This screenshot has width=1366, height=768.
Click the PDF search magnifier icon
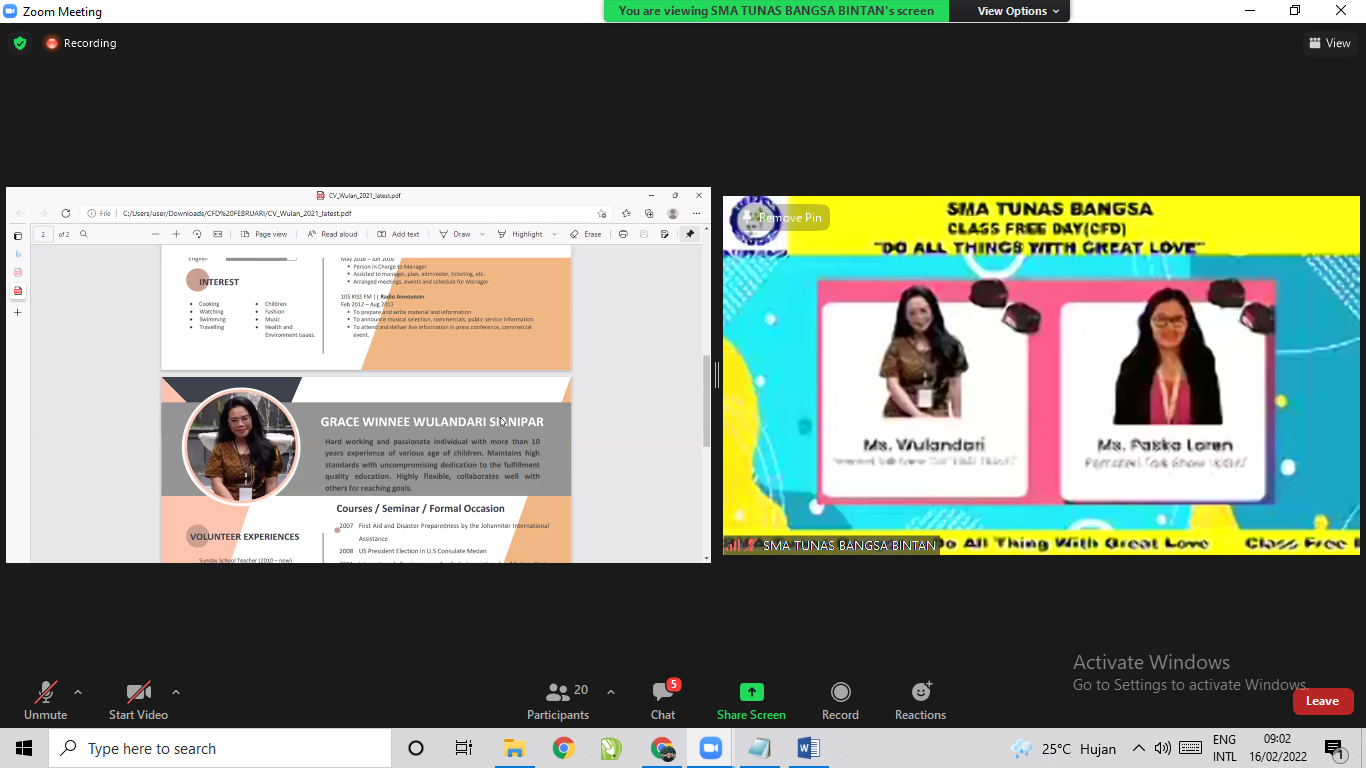pos(84,234)
